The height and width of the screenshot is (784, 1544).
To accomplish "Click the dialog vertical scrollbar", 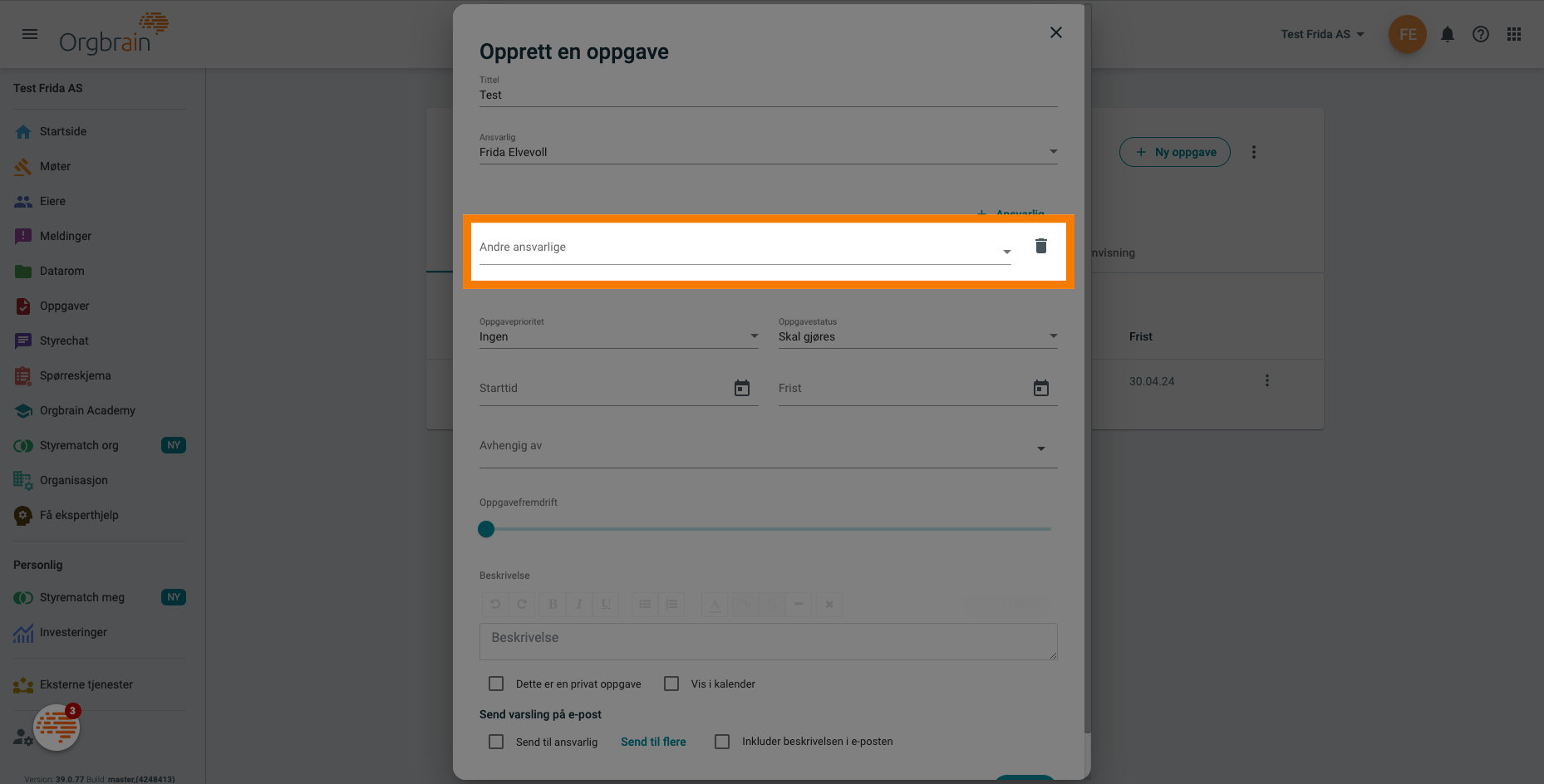I will pyautogui.click(x=1088, y=369).
